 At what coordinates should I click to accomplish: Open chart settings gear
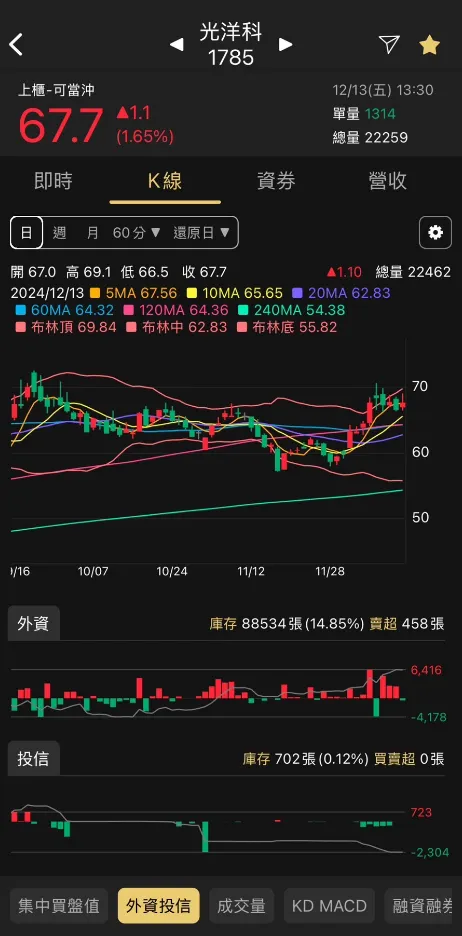[x=435, y=232]
